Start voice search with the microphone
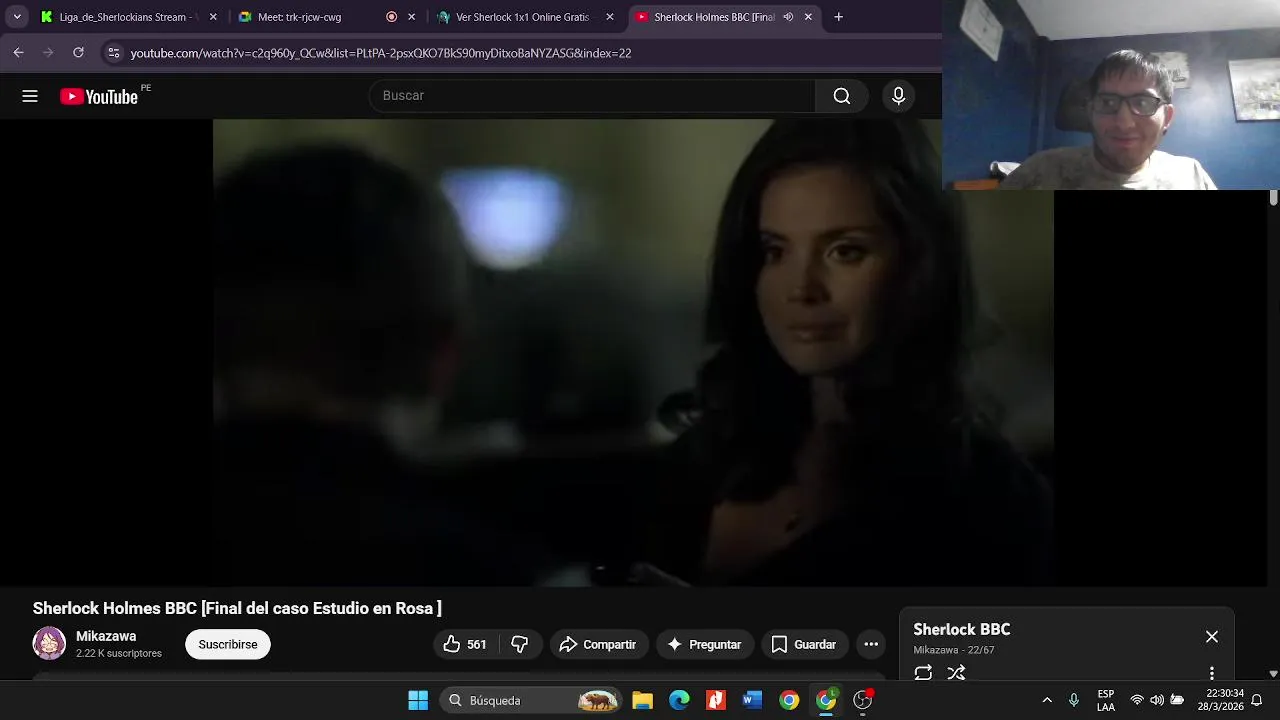The height and width of the screenshot is (720, 1280). [x=898, y=96]
